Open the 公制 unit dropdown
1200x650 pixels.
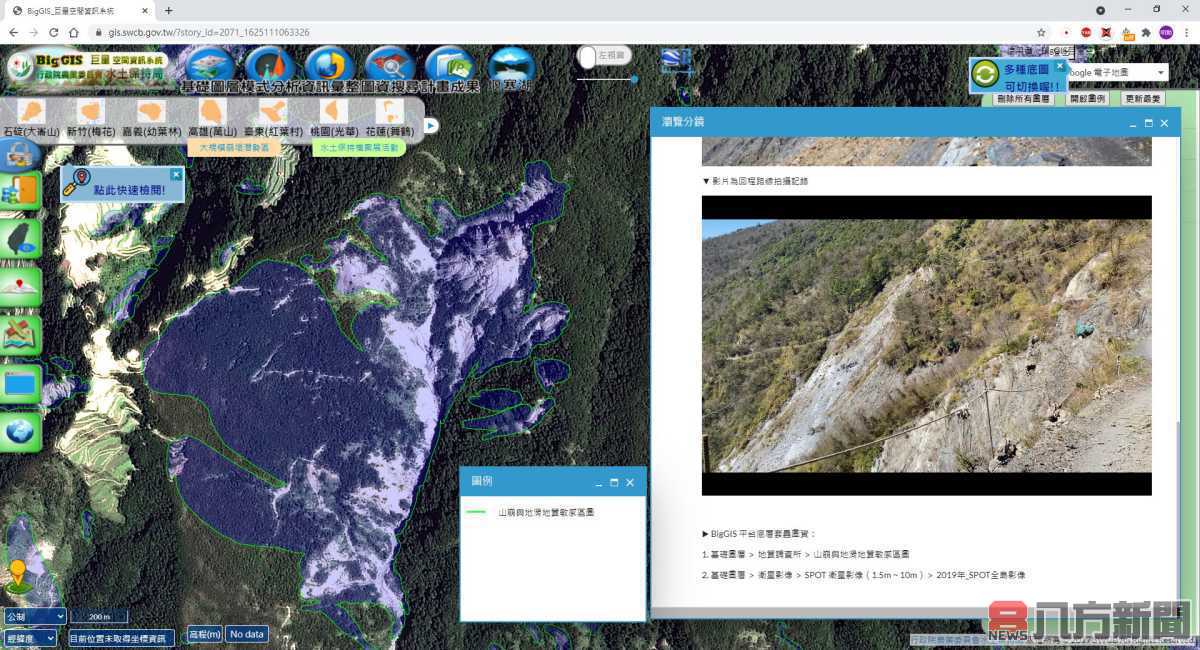click(x=34, y=616)
